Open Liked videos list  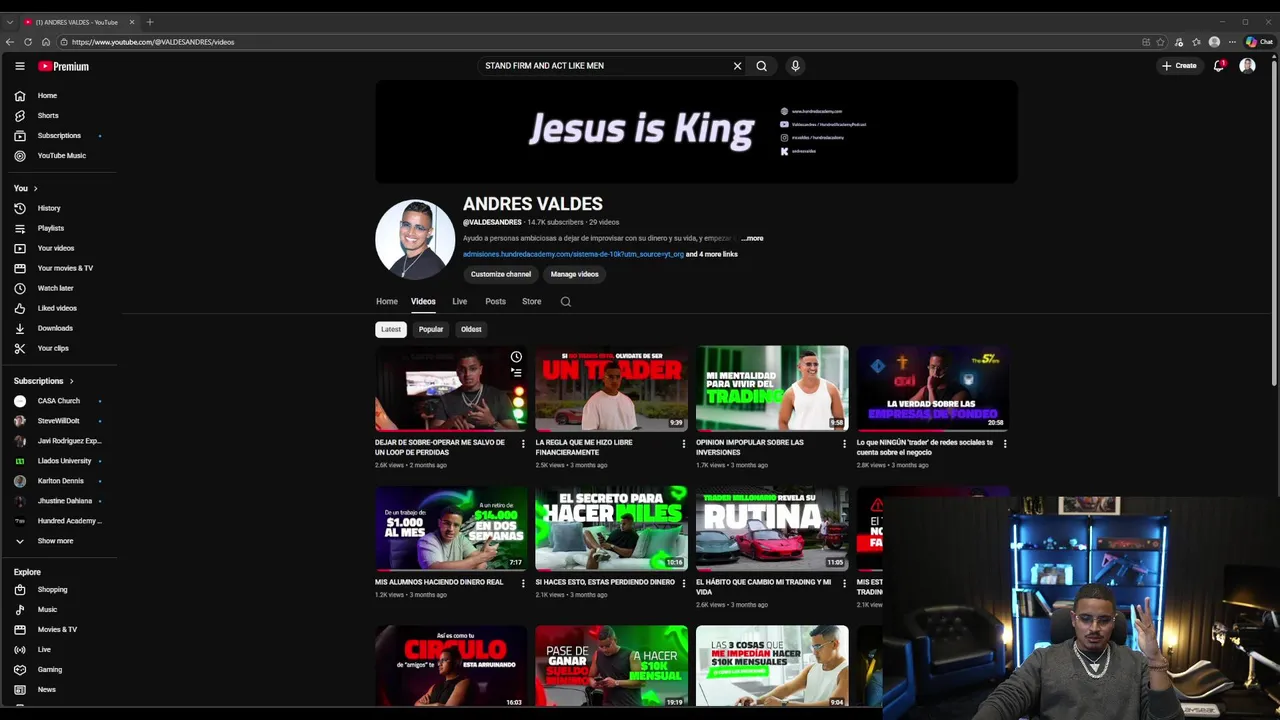pyautogui.click(x=59, y=308)
